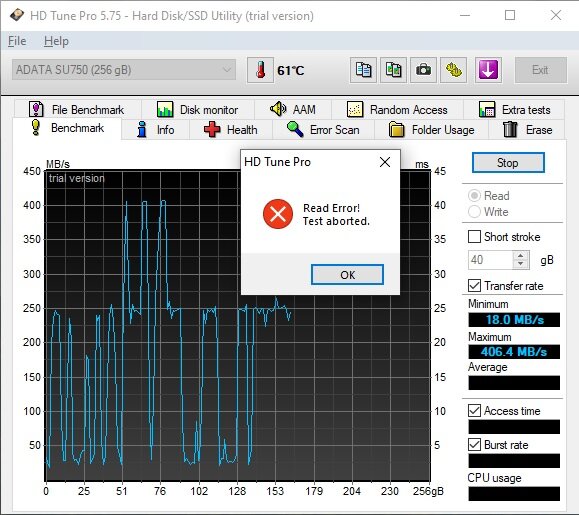Select the Benchmark tab

(x=67, y=128)
